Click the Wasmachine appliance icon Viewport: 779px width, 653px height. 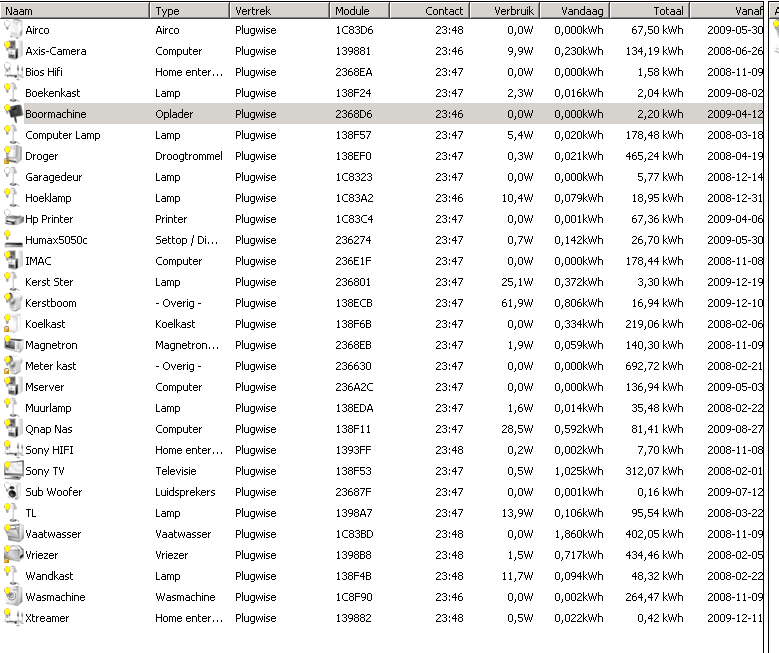pyautogui.click(x=12, y=597)
